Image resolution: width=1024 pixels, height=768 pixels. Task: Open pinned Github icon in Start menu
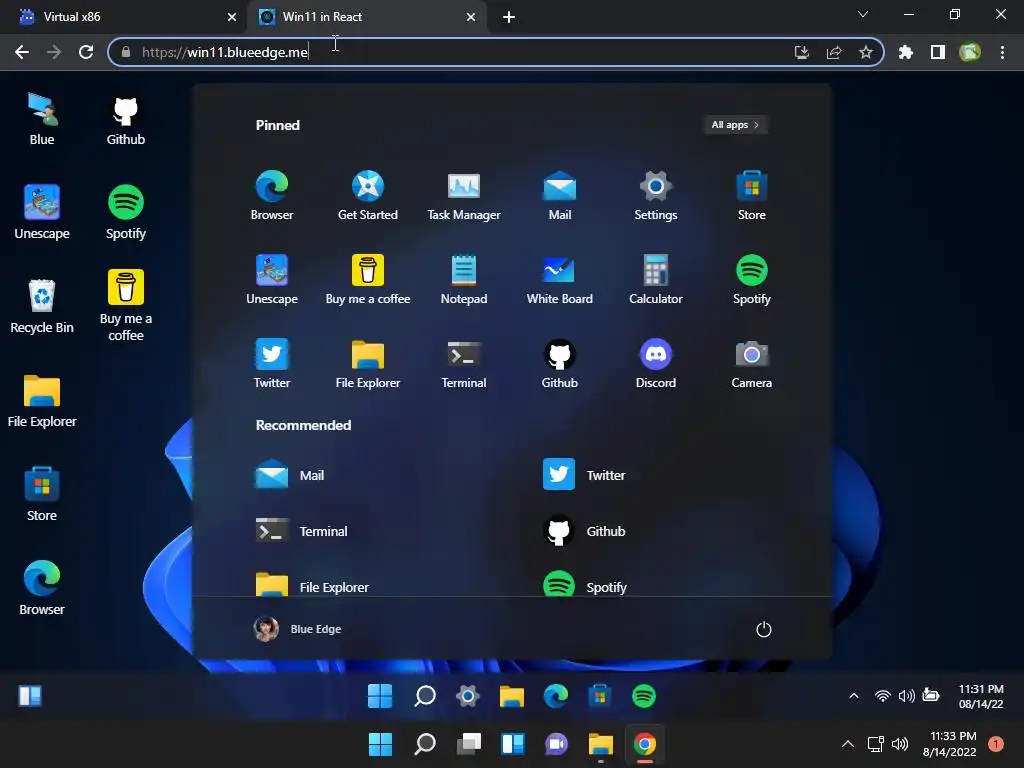(560, 355)
